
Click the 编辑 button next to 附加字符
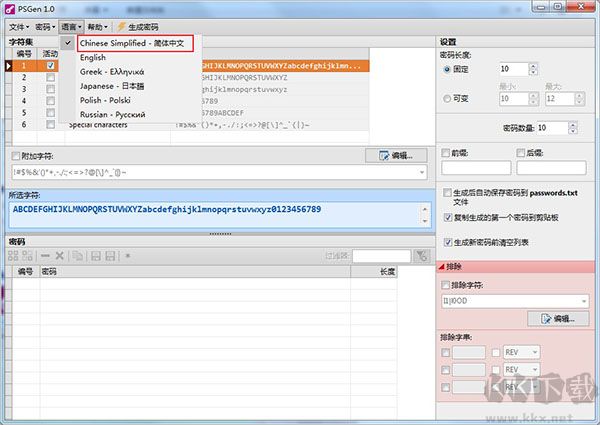(x=396, y=155)
